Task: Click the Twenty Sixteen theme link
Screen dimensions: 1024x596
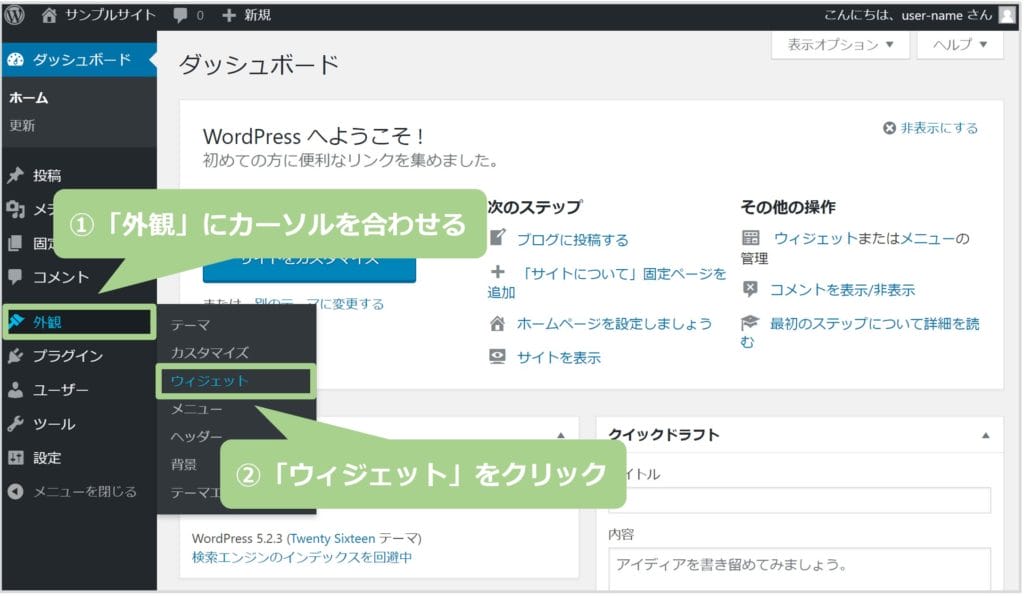Action: point(332,539)
